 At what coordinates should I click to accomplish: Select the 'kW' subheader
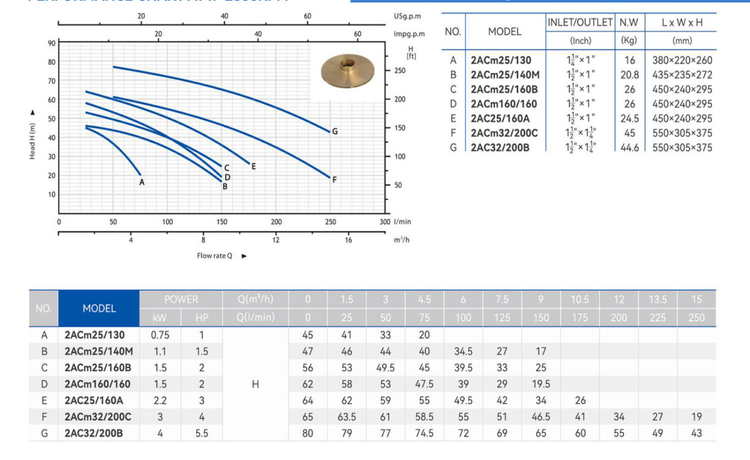tap(160, 318)
